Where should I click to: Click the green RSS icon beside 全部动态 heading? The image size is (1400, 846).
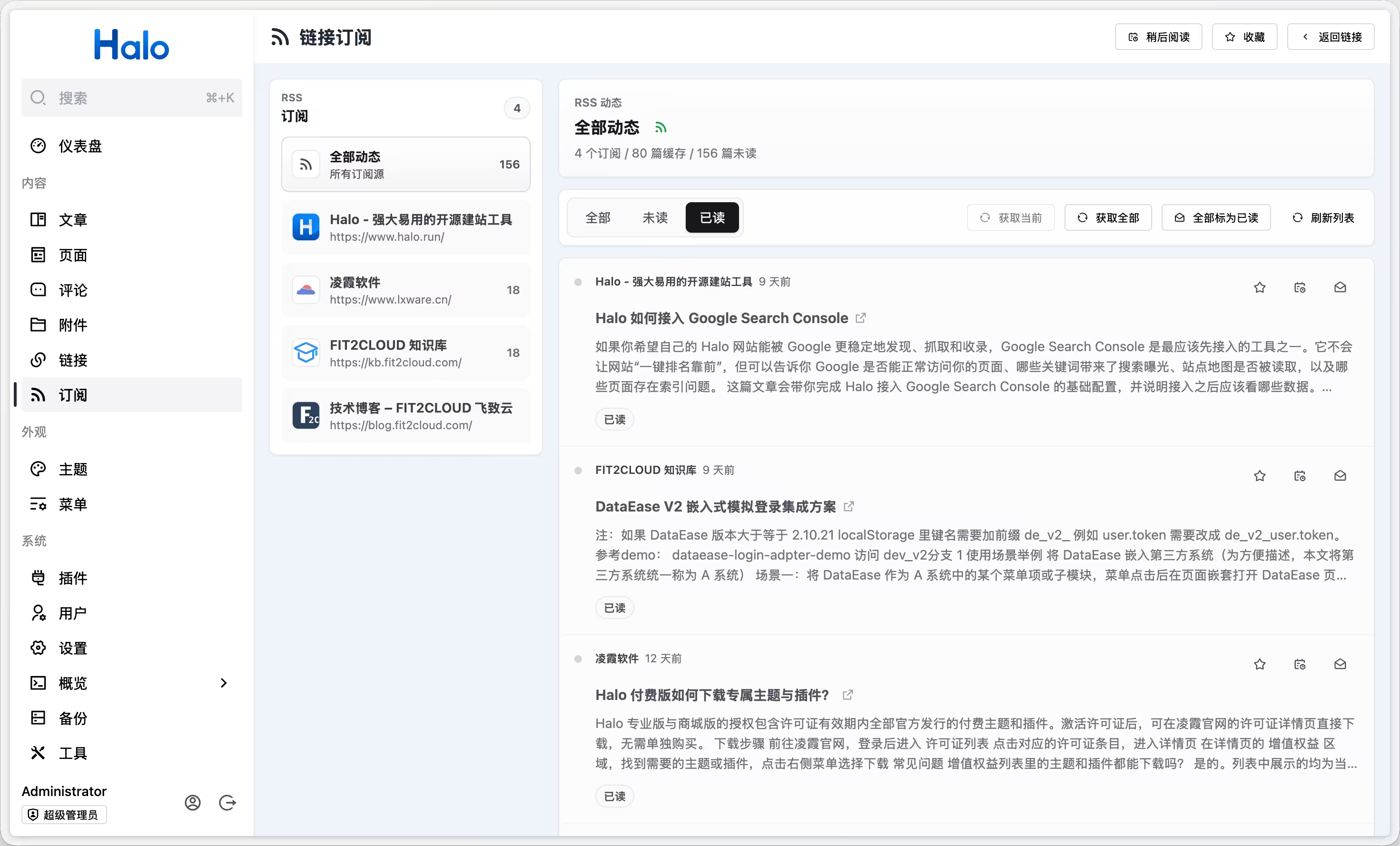pyautogui.click(x=660, y=127)
